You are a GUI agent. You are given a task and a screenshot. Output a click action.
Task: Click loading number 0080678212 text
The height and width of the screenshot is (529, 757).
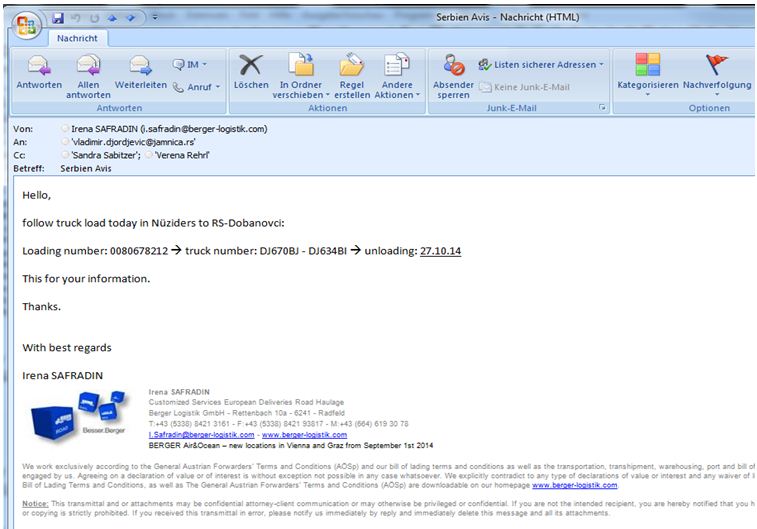coord(139,251)
